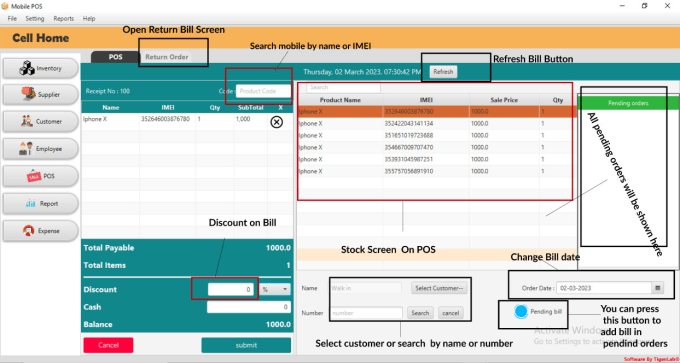Click the 1,000 subtotal cell in bill
Screen dimensions: 680x363
coord(243,119)
